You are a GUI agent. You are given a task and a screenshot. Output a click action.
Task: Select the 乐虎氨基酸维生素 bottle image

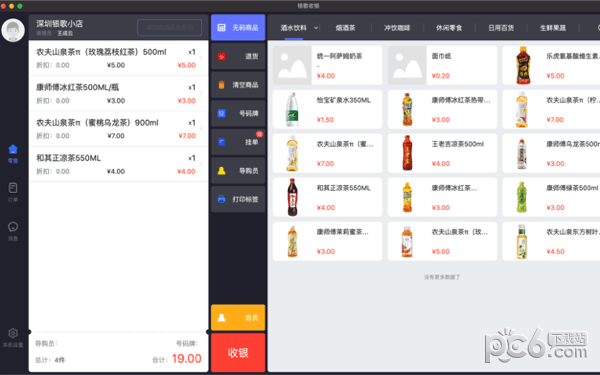(x=523, y=65)
